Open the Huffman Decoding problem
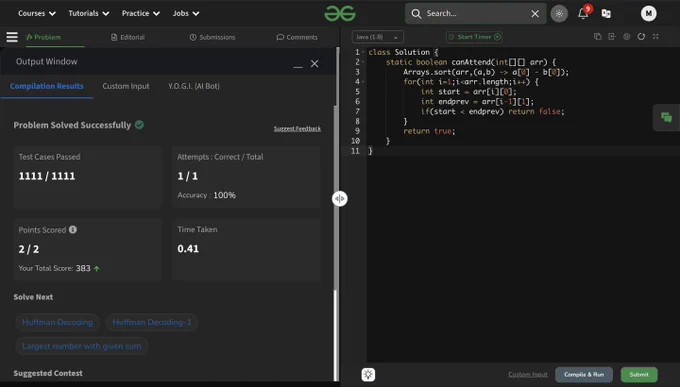Screen dimensions: 680x387 pos(57,322)
